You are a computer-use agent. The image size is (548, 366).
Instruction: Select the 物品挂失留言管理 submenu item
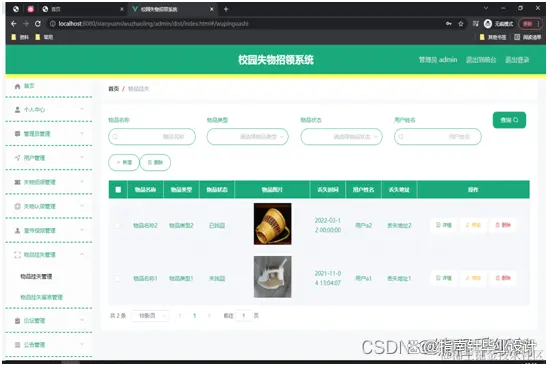pyautogui.click(x=41, y=297)
